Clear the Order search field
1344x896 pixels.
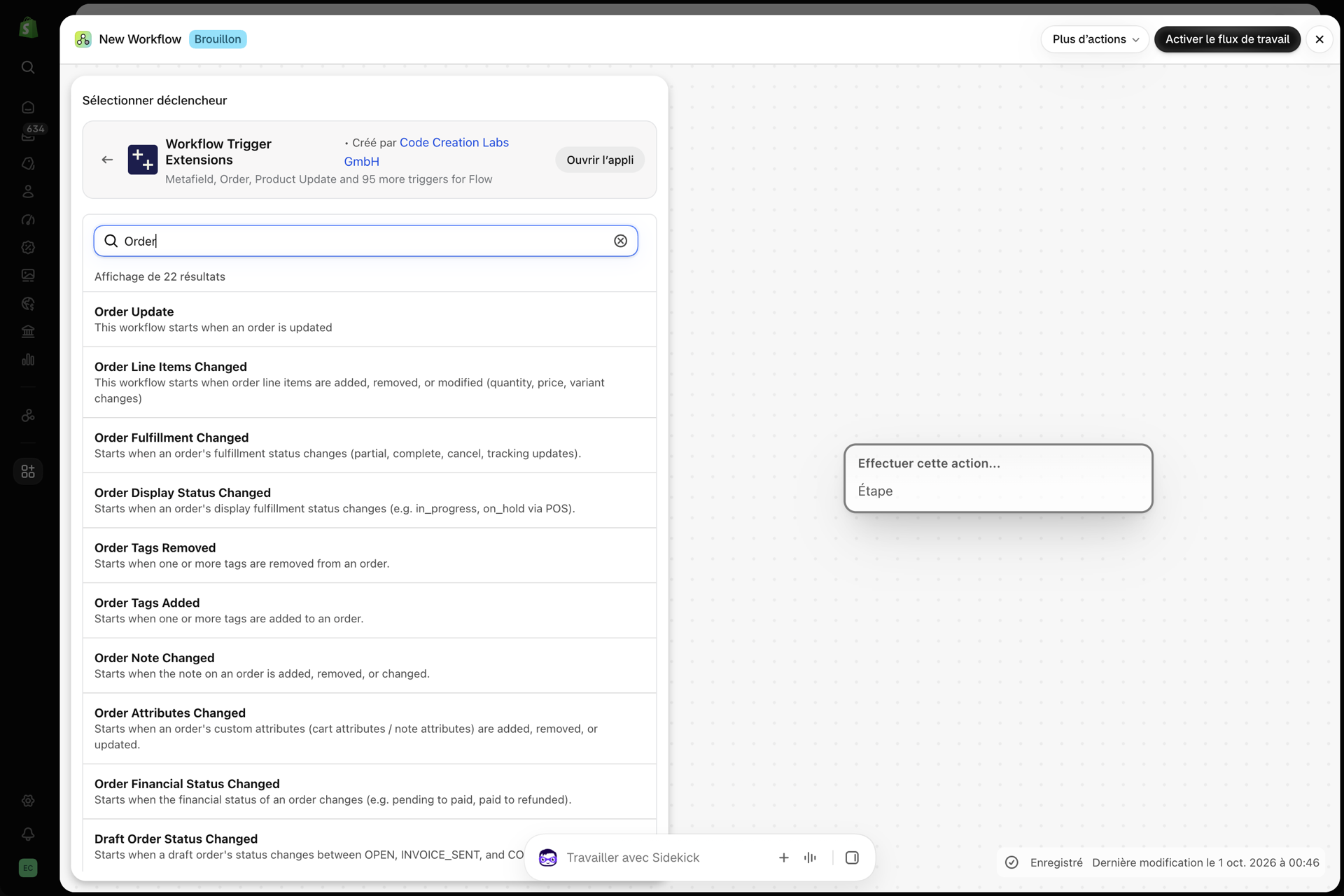[620, 241]
